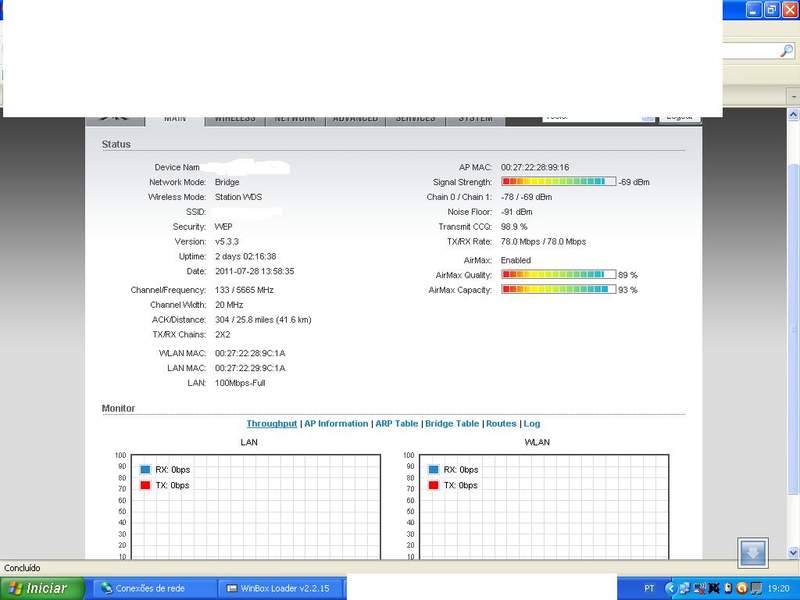Click the ACK/Distance value 304 / 25.8 miles

click(x=263, y=319)
